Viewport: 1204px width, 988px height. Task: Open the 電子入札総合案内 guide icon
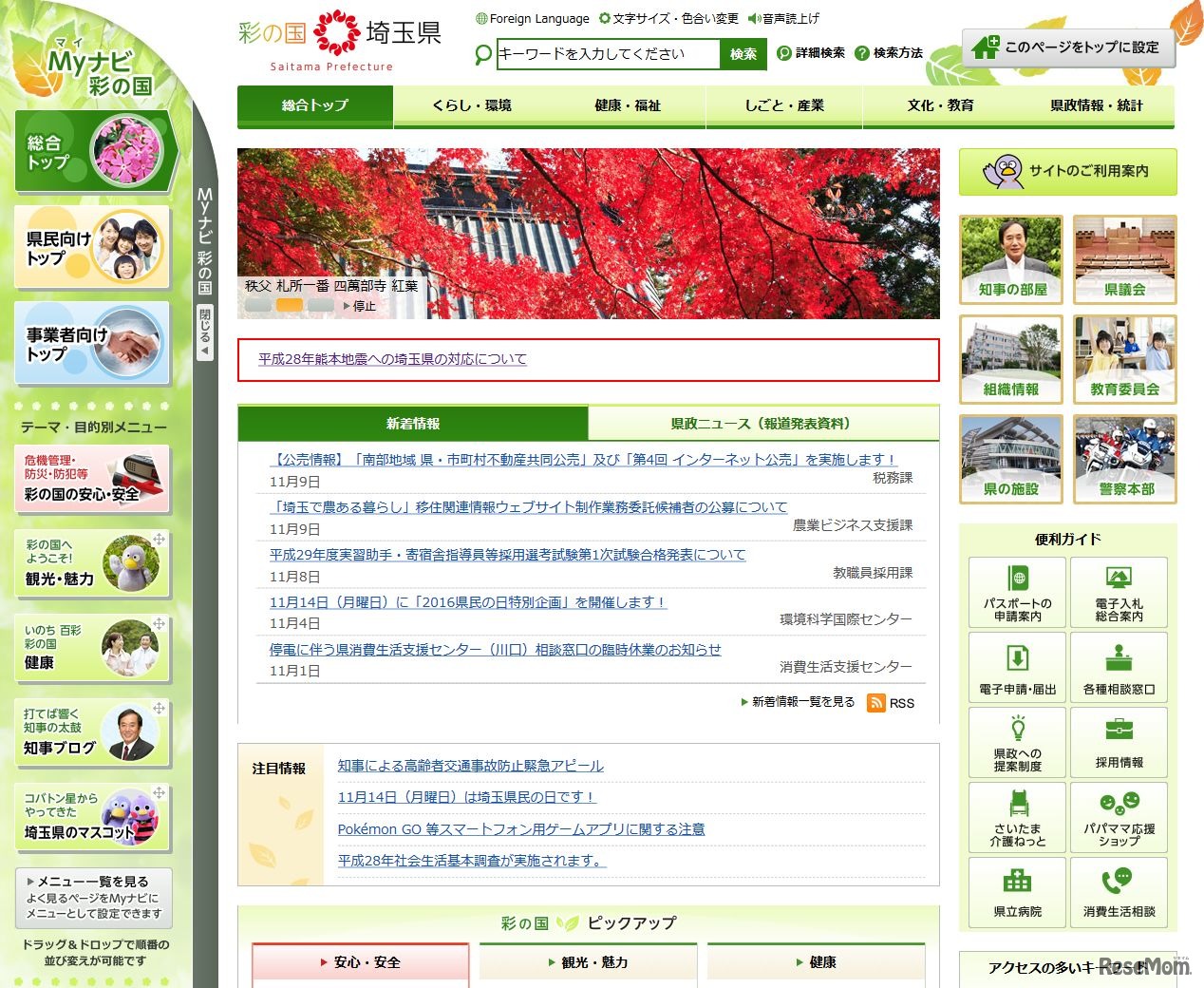pyautogui.click(x=1119, y=593)
